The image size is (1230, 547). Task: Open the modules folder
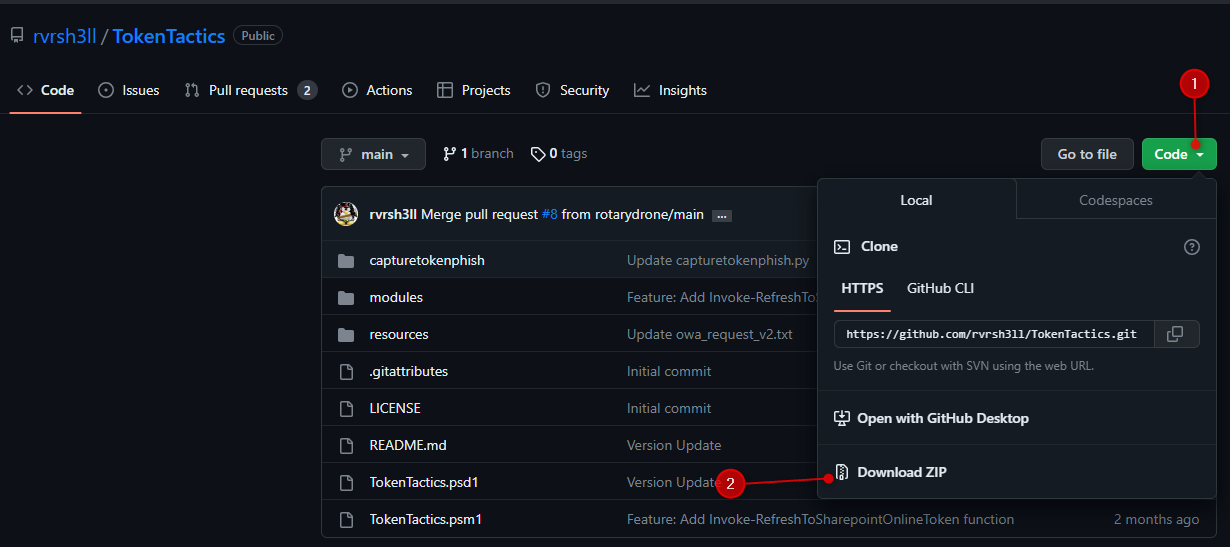[x=396, y=297]
